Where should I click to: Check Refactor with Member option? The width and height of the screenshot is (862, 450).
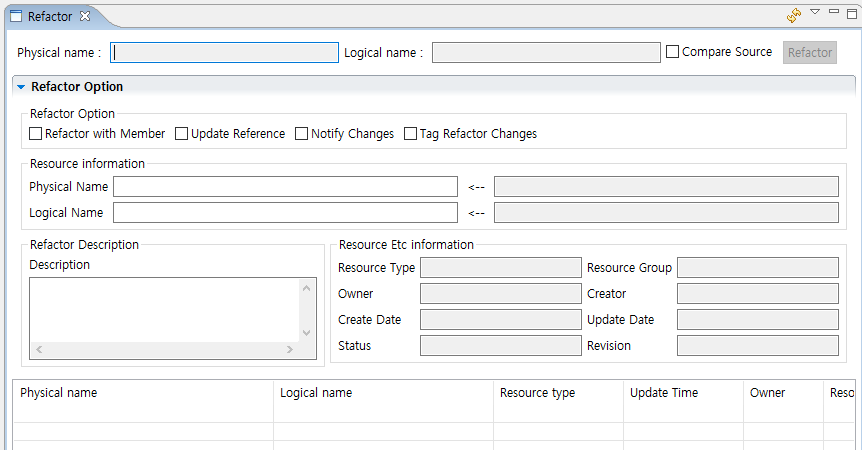[36, 134]
